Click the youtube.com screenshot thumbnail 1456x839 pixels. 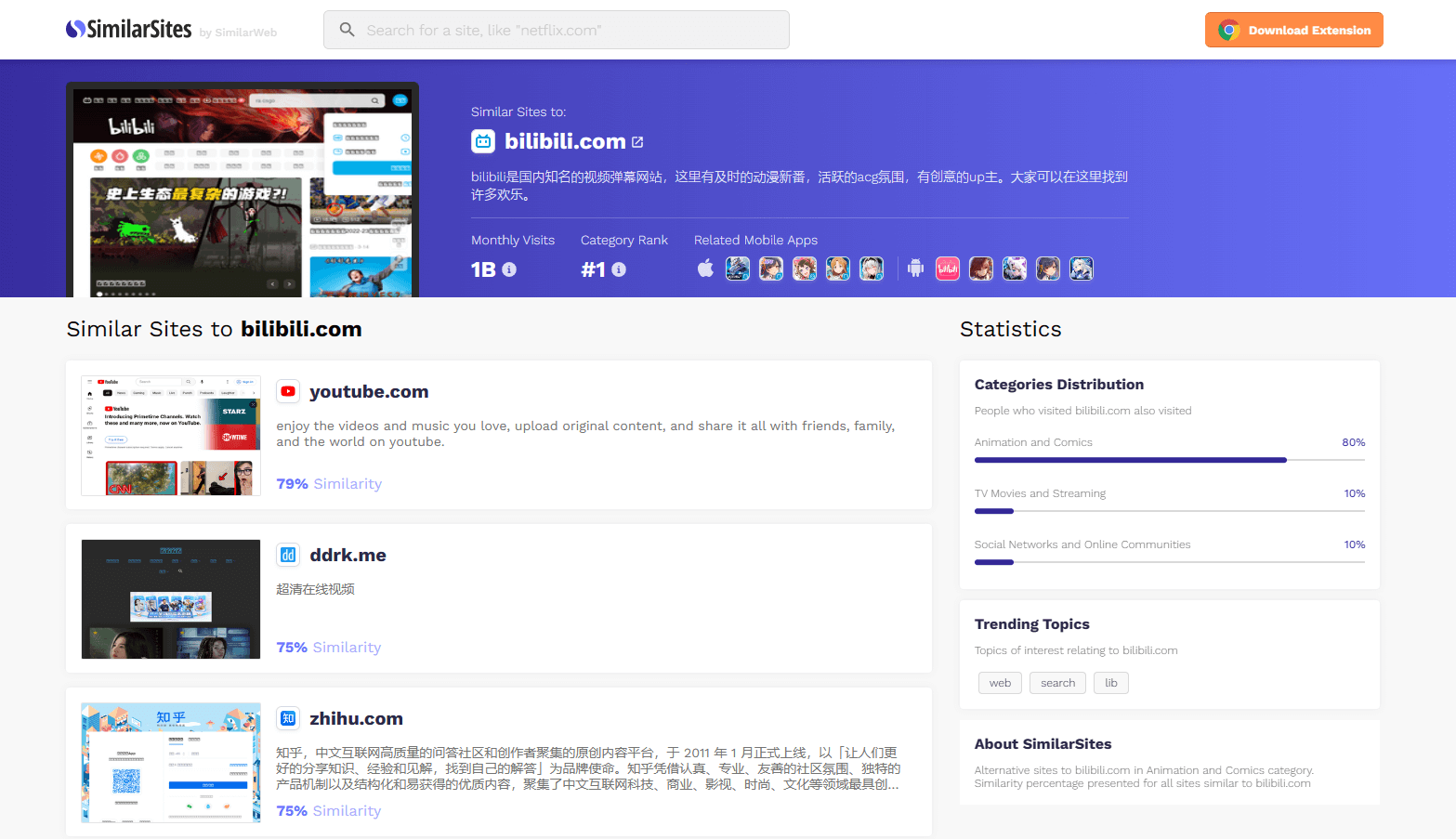pyautogui.click(x=171, y=436)
